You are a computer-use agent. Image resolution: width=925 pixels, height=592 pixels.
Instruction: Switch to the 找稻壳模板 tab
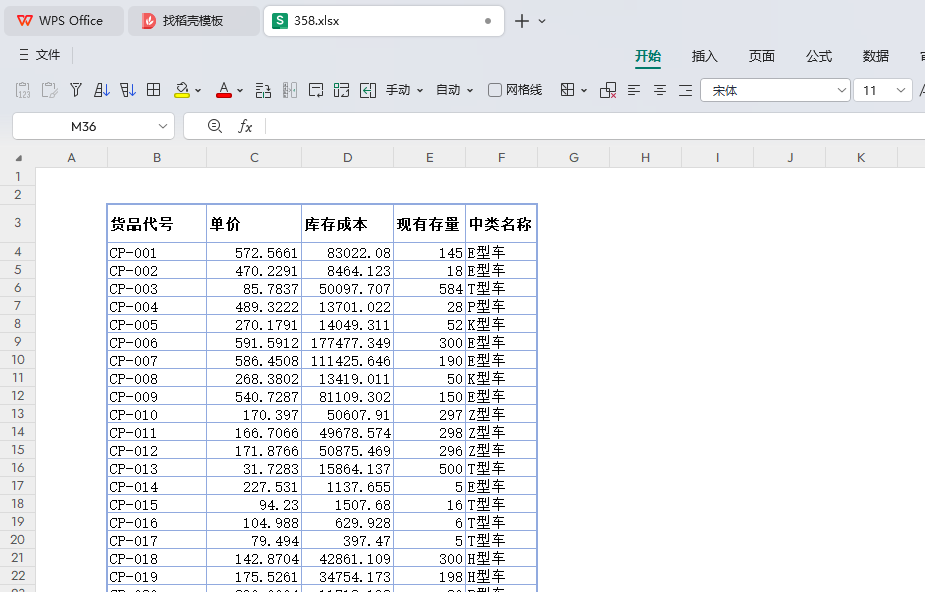point(193,21)
